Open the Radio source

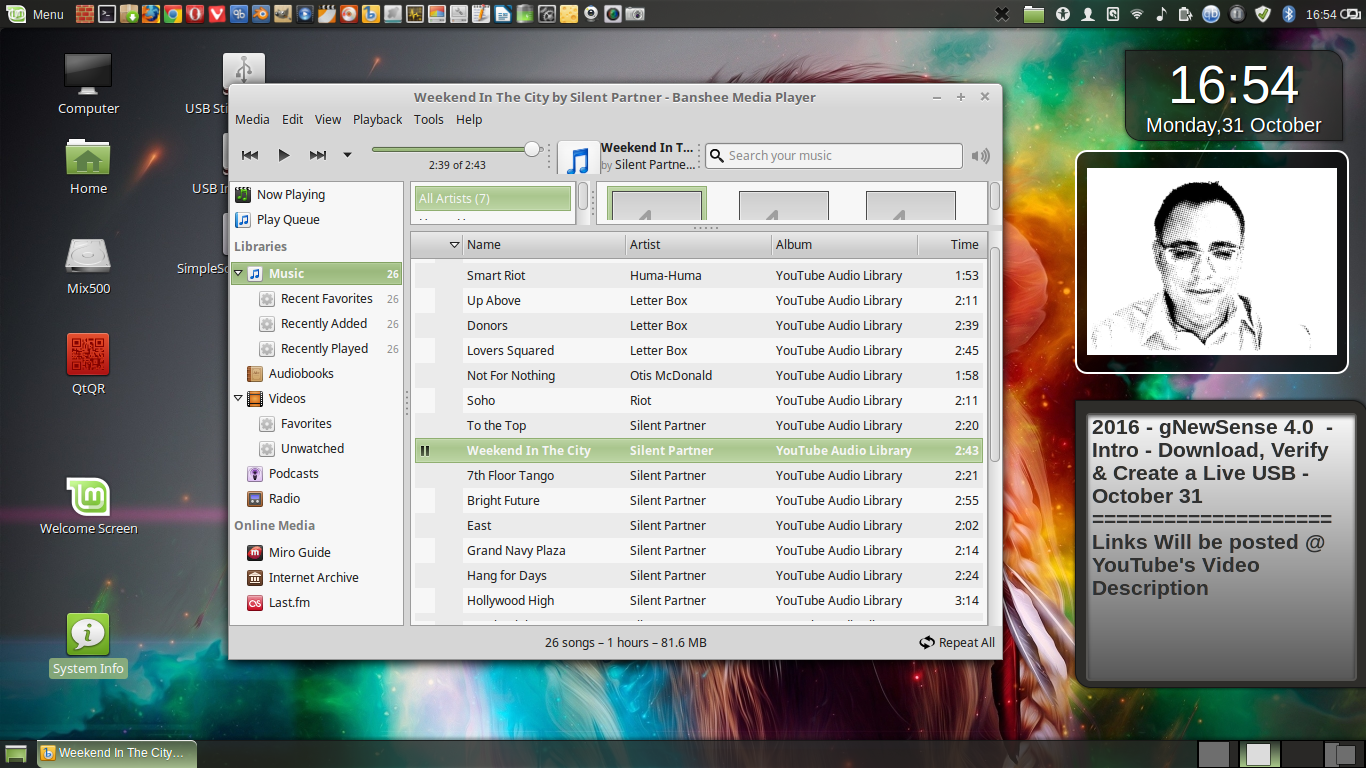[317, 499]
